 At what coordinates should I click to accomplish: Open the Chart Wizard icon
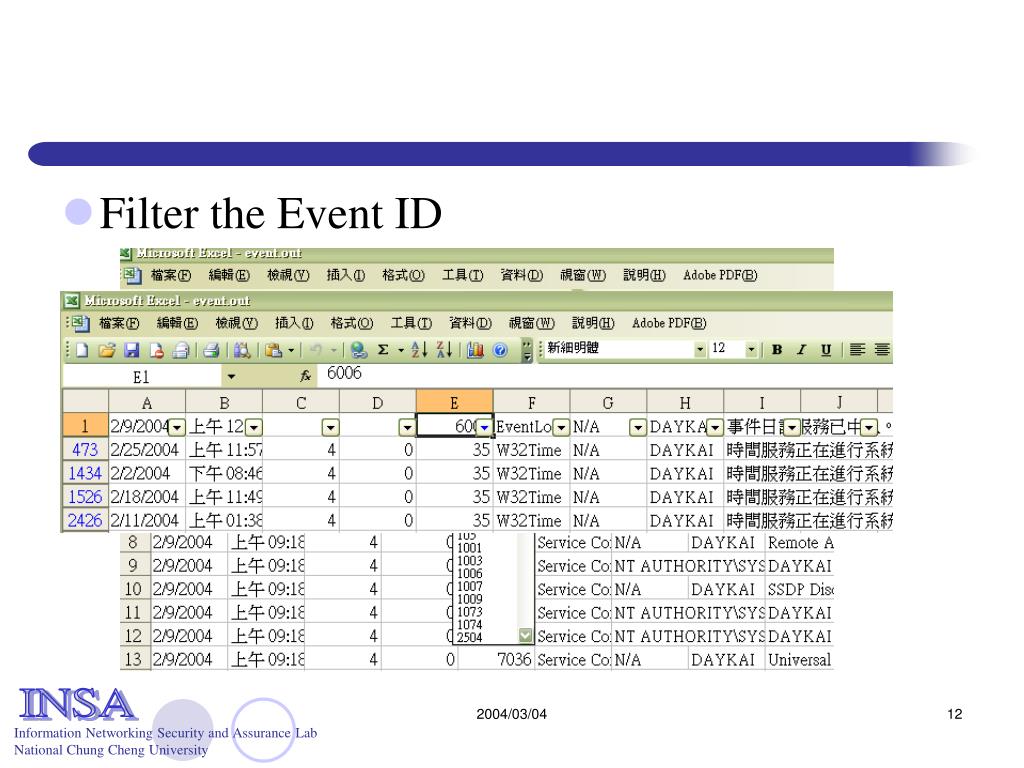[475, 350]
